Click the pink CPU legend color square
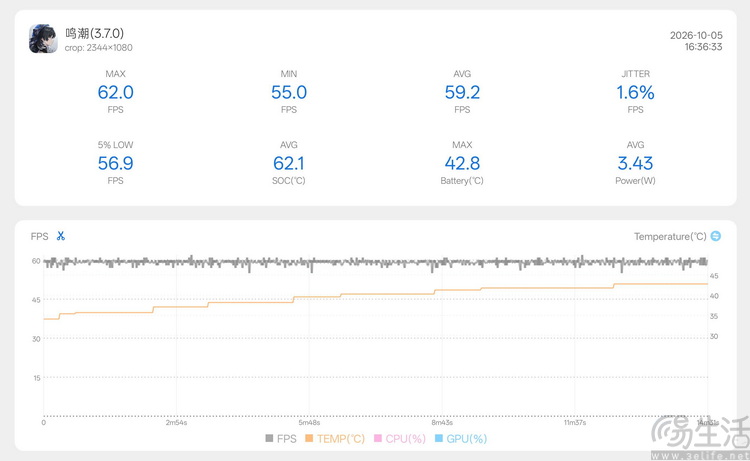The height and width of the screenshot is (461, 750). (378, 439)
